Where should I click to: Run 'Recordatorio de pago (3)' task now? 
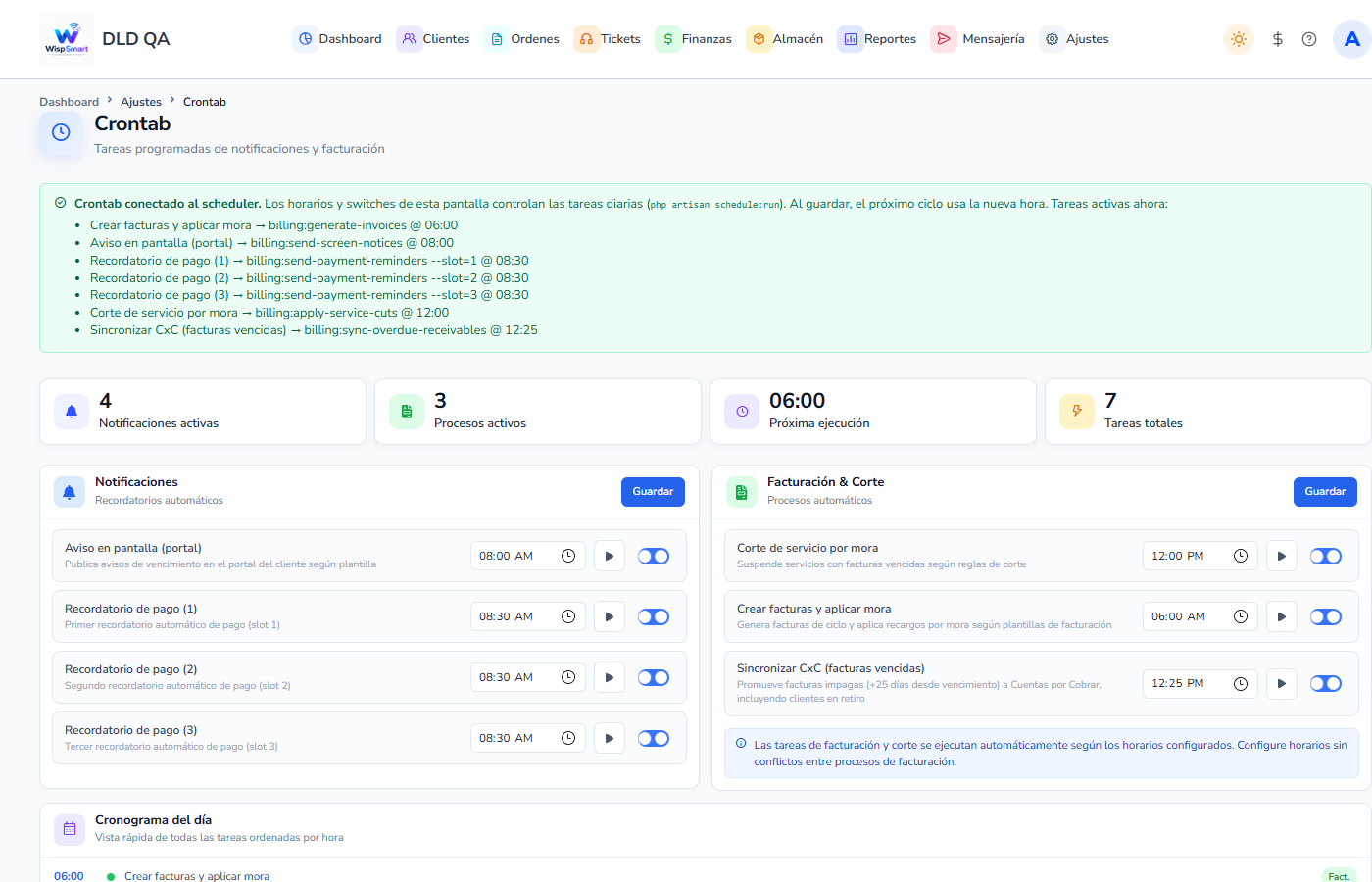click(610, 738)
